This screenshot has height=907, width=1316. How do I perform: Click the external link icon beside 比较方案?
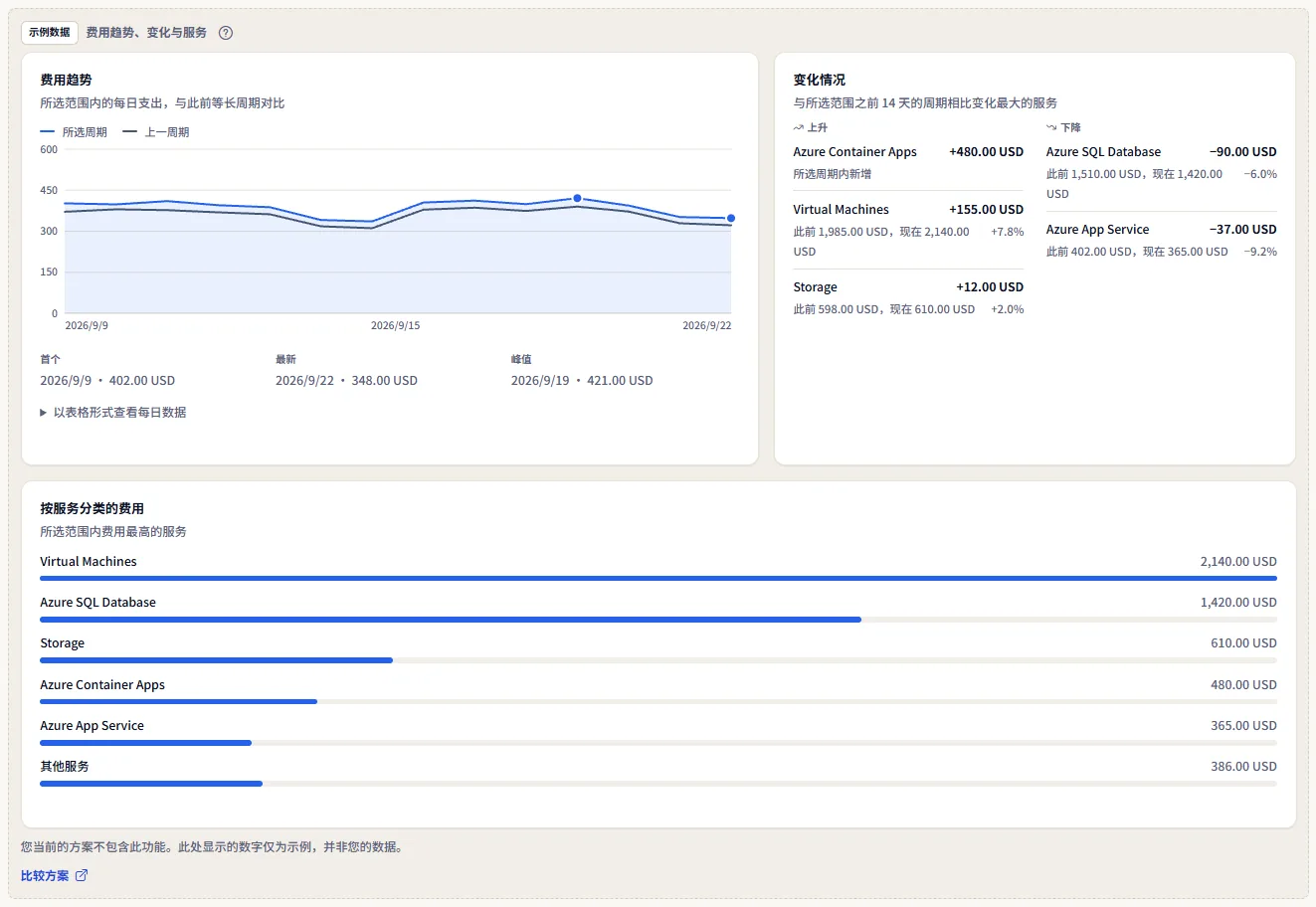[82, 875]
